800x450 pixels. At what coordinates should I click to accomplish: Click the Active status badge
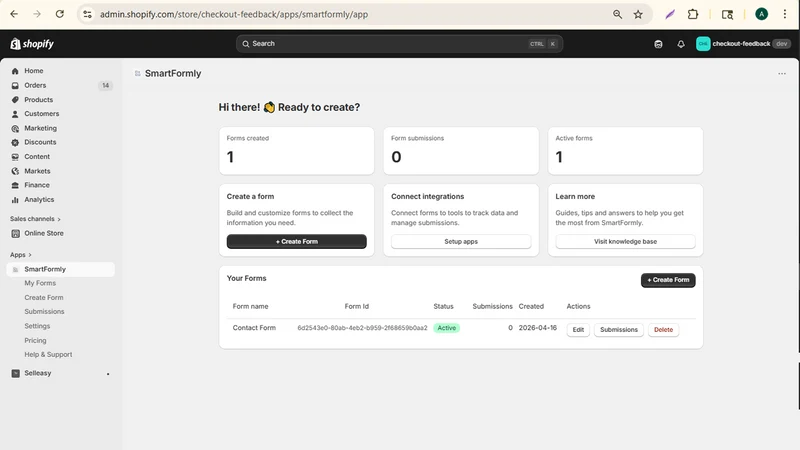click(x=446, y=328)
